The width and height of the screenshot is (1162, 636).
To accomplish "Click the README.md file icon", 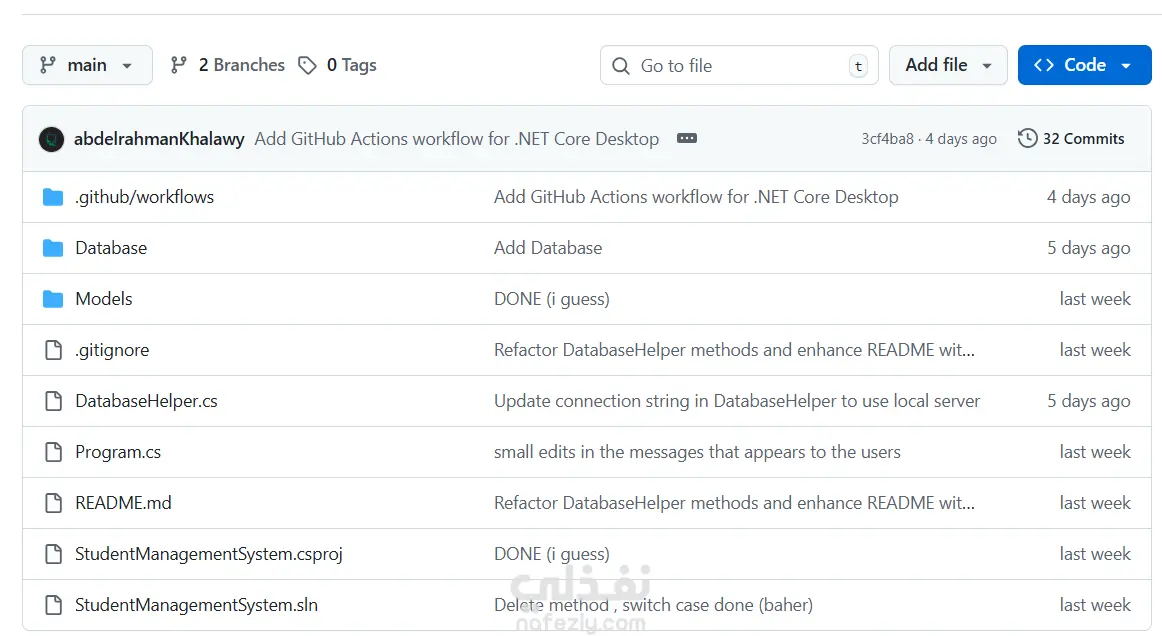I will [x=53, y=503].
